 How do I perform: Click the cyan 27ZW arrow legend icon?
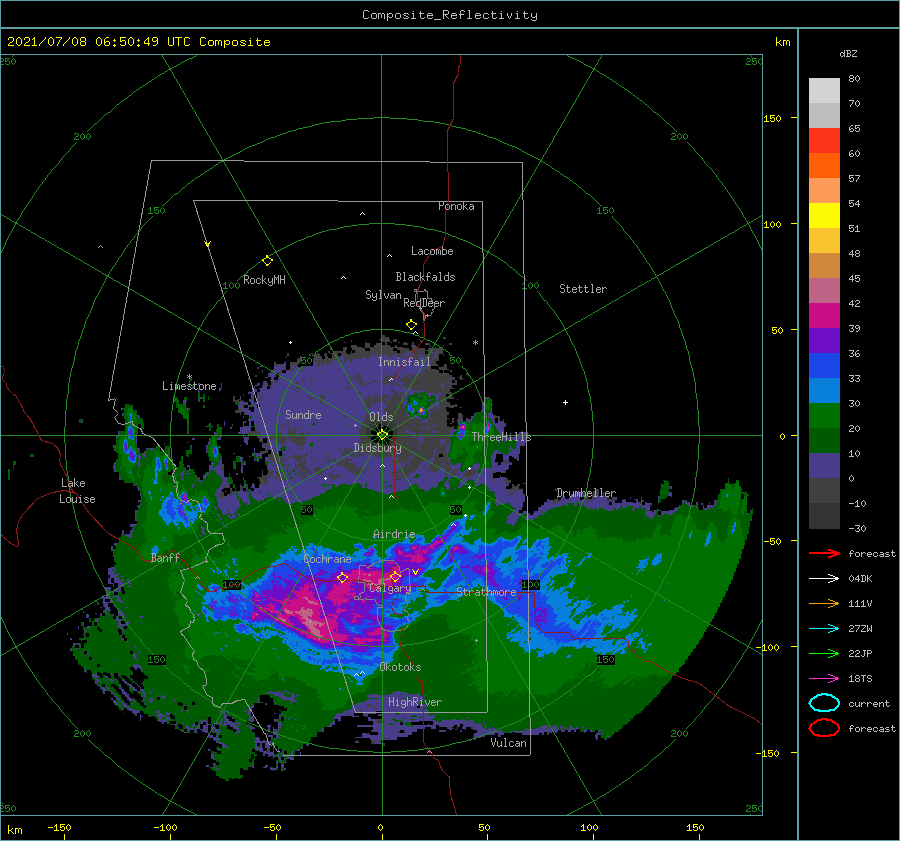[824, 629]
